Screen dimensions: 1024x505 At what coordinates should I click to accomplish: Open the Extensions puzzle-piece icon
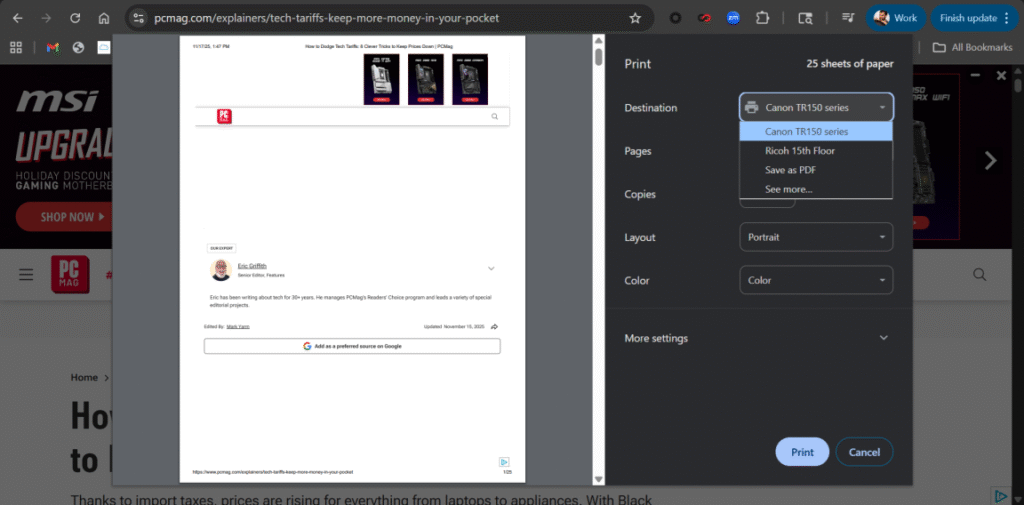[x=763, y=18]
